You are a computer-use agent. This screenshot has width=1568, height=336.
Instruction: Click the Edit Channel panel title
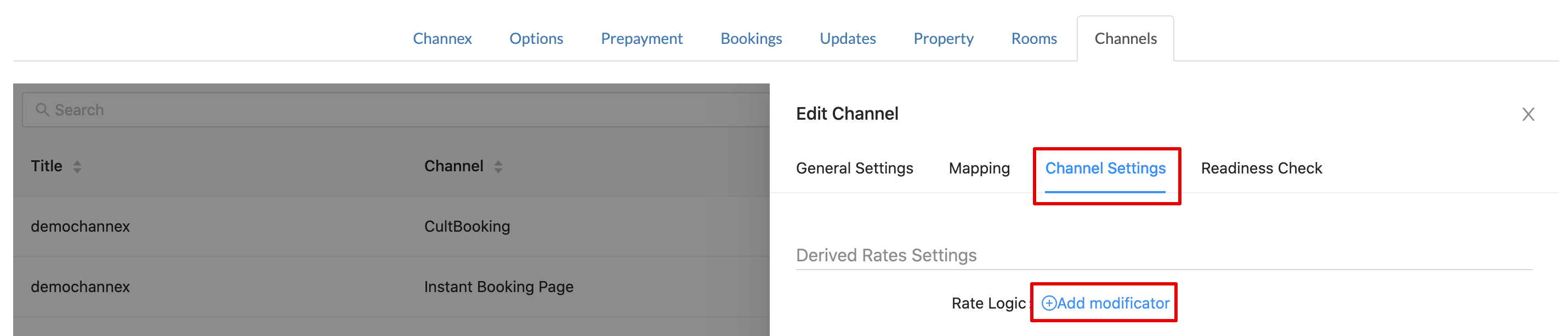pyautogui.click(x=847, y=114)
